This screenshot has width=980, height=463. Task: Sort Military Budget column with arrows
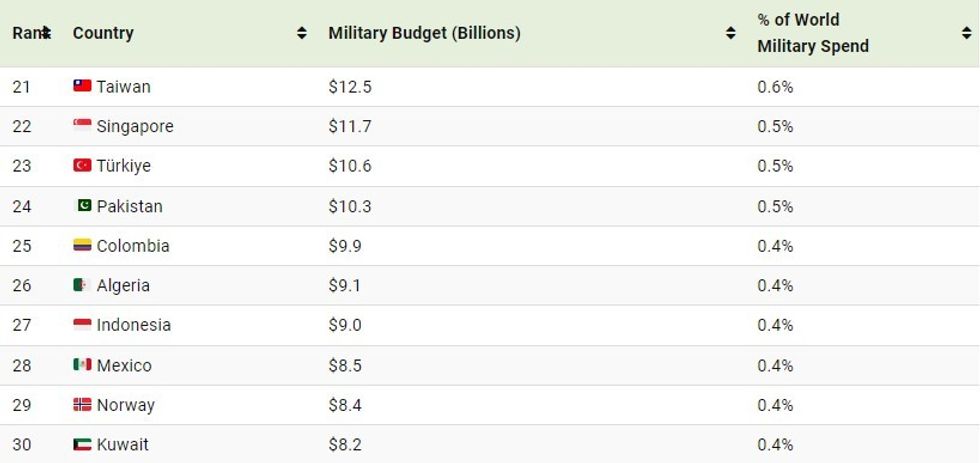731,33
